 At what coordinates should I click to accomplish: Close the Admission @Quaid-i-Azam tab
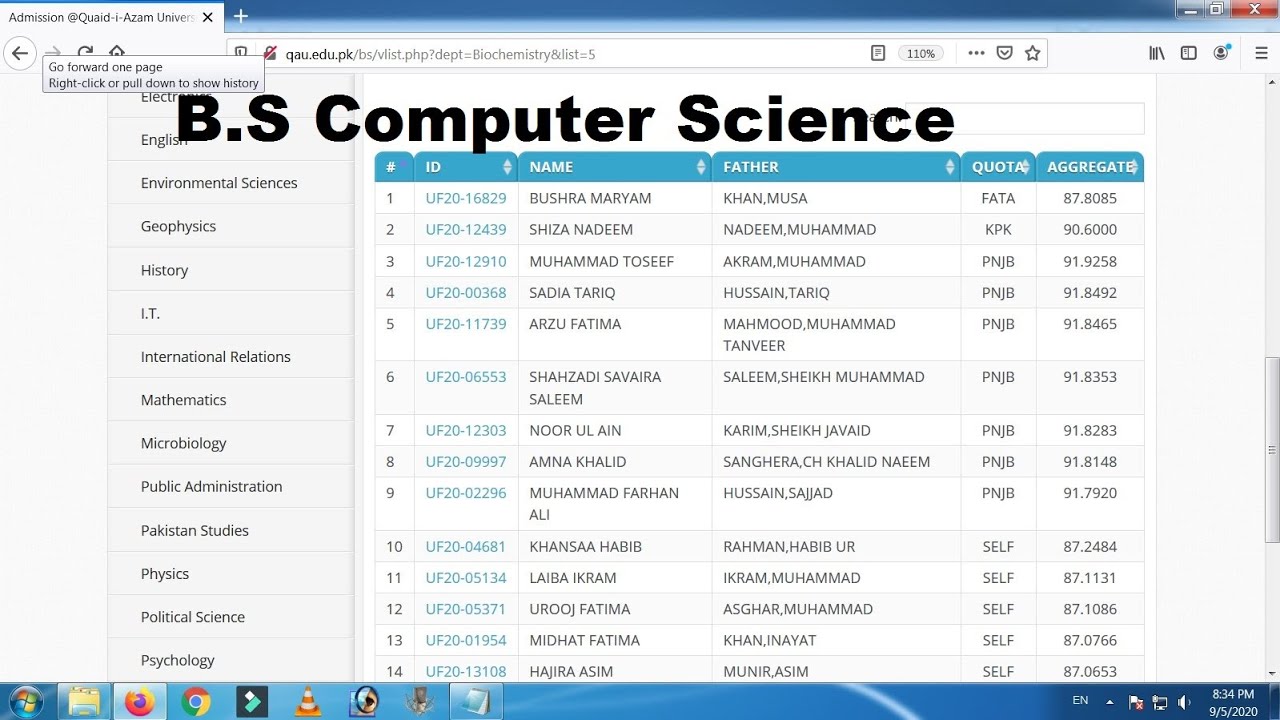point(207,17)
